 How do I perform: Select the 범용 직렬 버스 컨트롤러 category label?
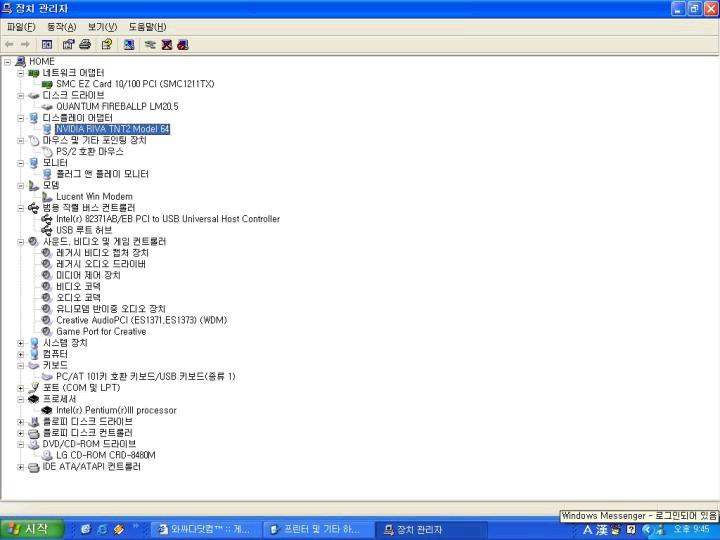coord(89,208)
